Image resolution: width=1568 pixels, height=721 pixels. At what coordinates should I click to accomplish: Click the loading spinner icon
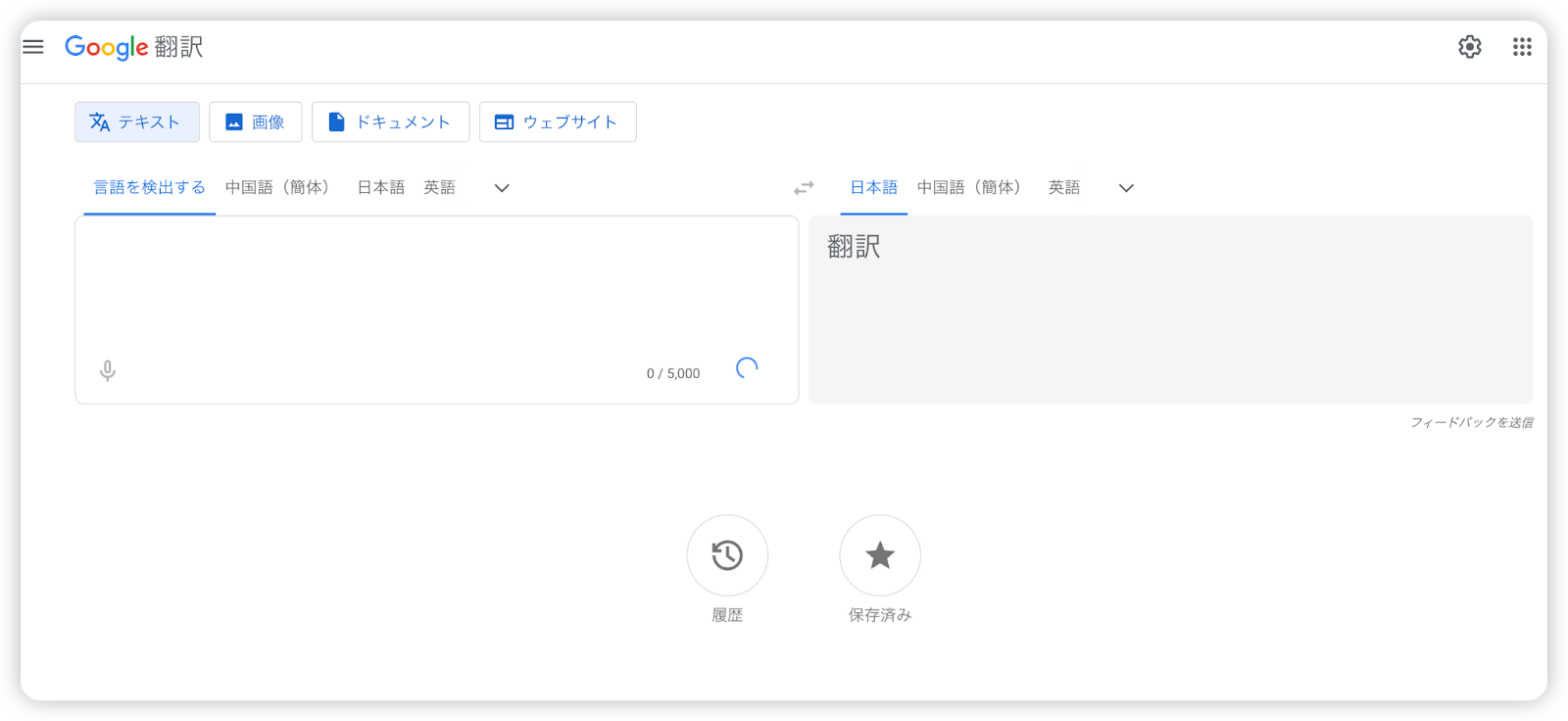(747, 368)
